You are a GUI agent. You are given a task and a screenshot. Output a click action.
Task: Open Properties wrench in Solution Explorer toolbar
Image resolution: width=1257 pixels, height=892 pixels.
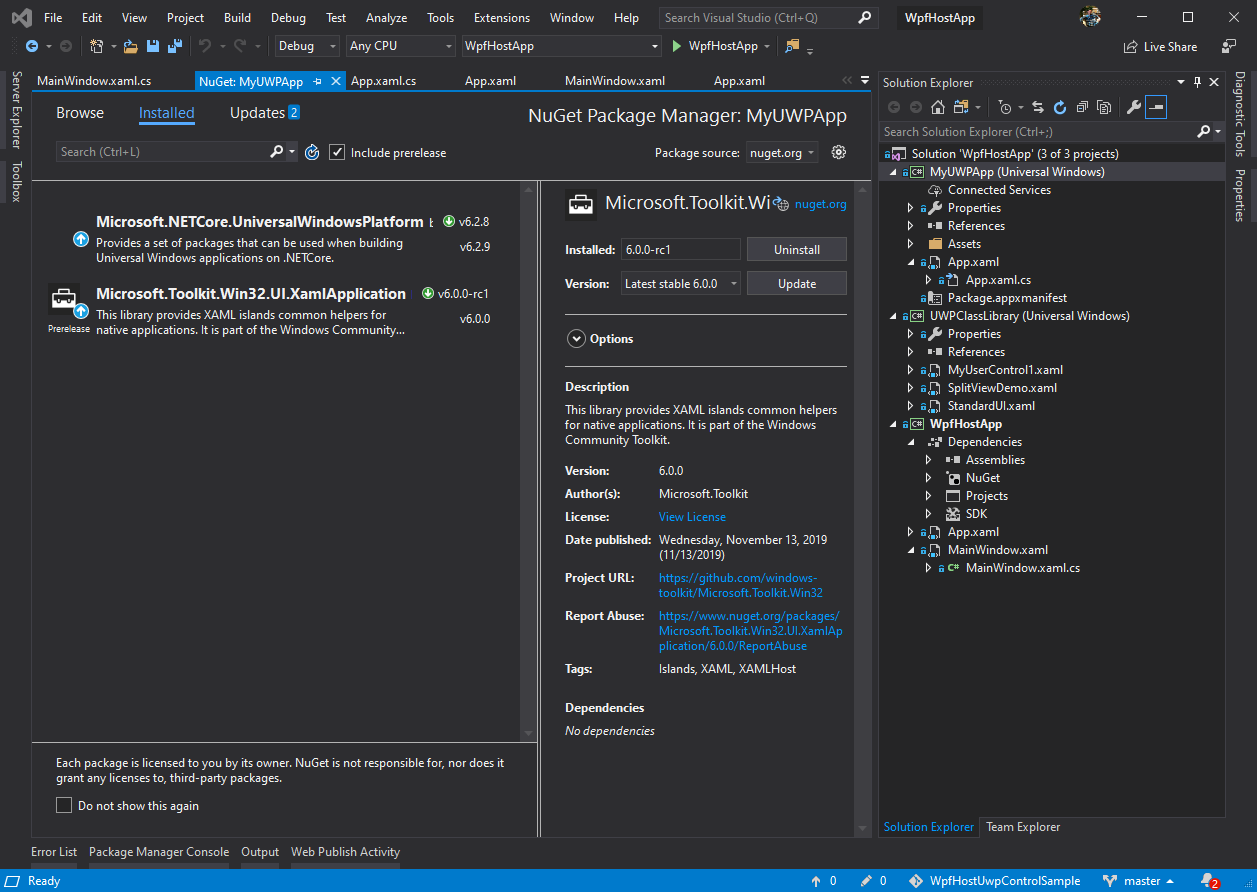(1133, 107)
